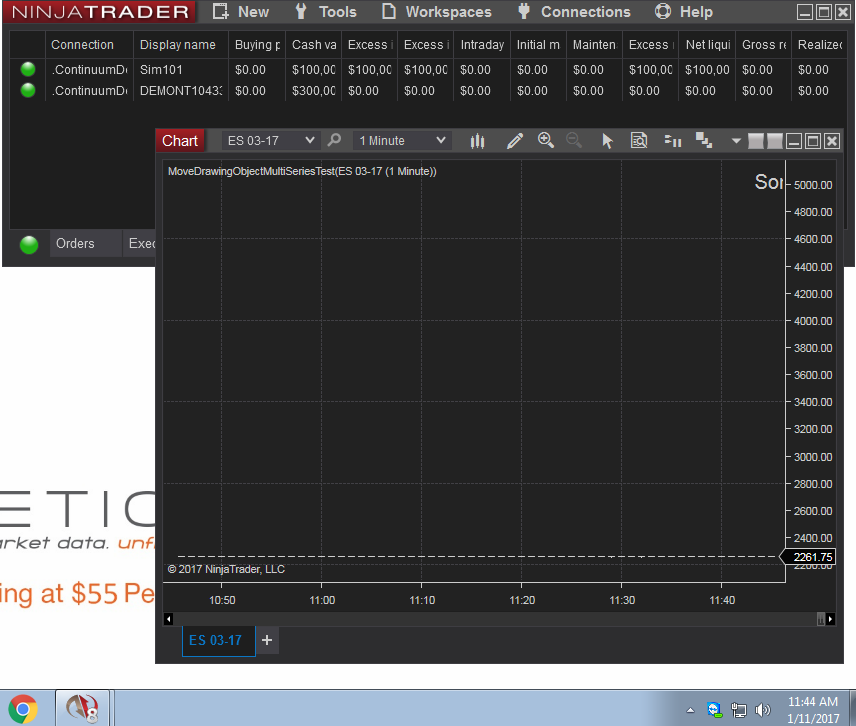Viewport: 856px width, 726px height.
Task: Open NinjaTrader 8 taskbar icon
Action: point(82,709)
